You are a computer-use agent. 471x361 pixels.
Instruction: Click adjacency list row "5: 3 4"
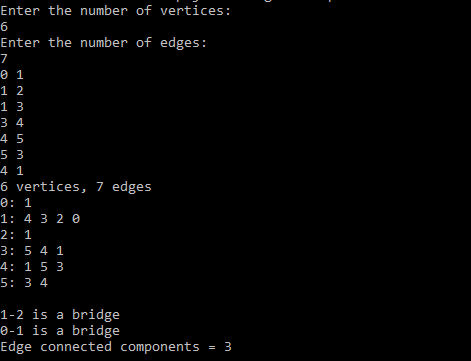[x=24, y=283]
